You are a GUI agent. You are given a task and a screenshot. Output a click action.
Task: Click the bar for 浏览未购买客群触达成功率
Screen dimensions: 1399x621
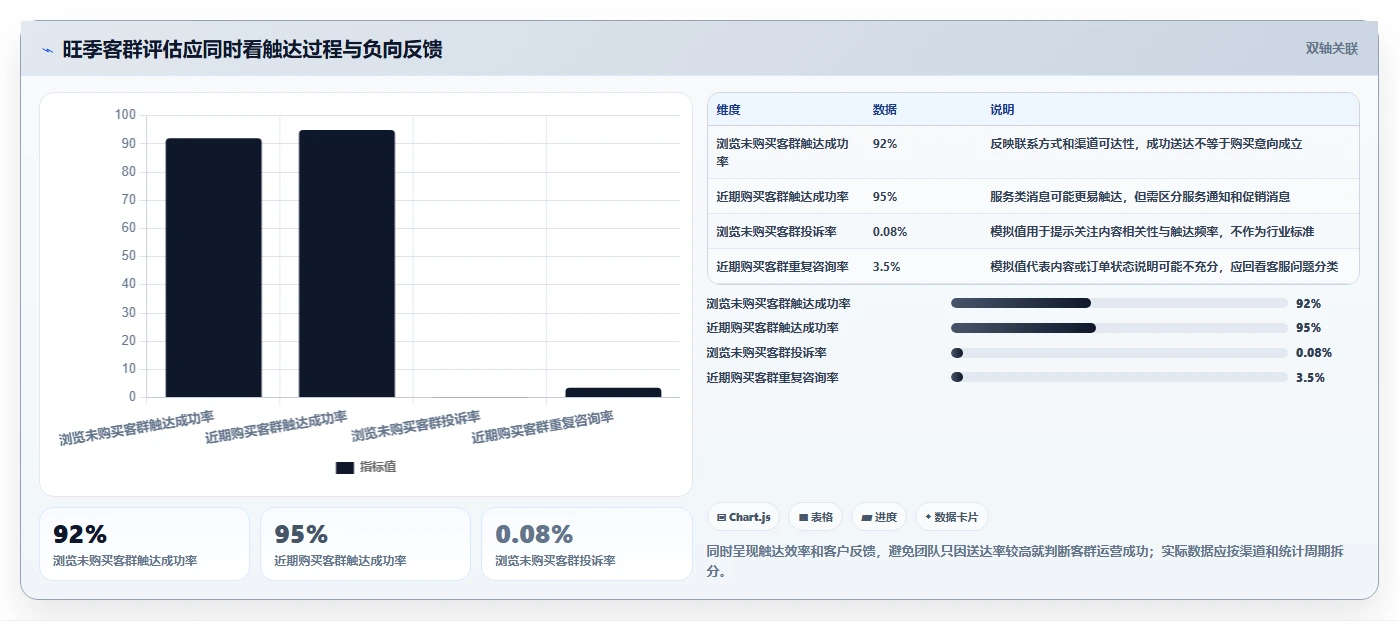213,268
